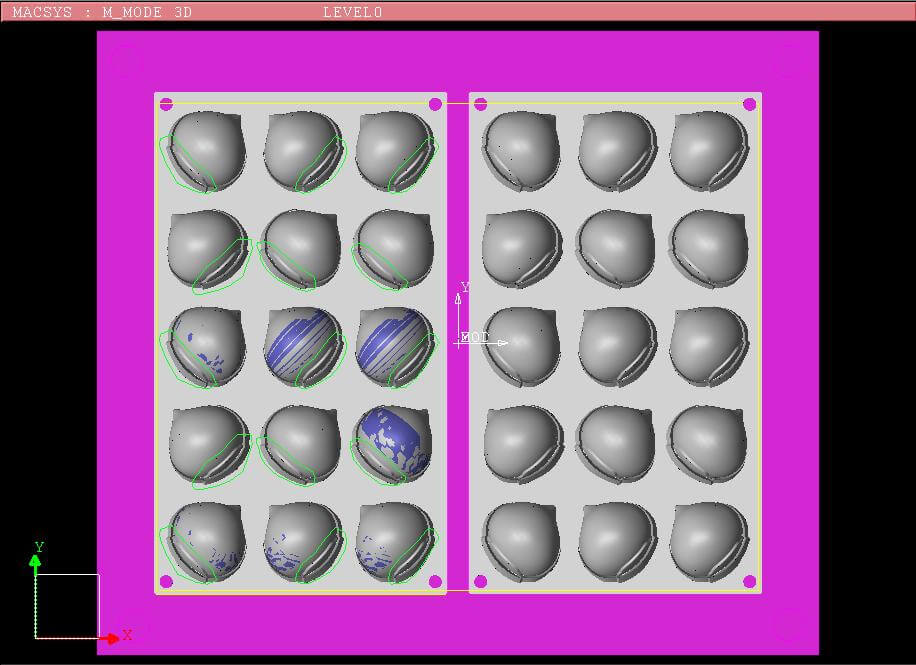Screen dimensions: 916x665
Task: Select third-row left cavity with small blue spots
Action: (x=206, y=347)
